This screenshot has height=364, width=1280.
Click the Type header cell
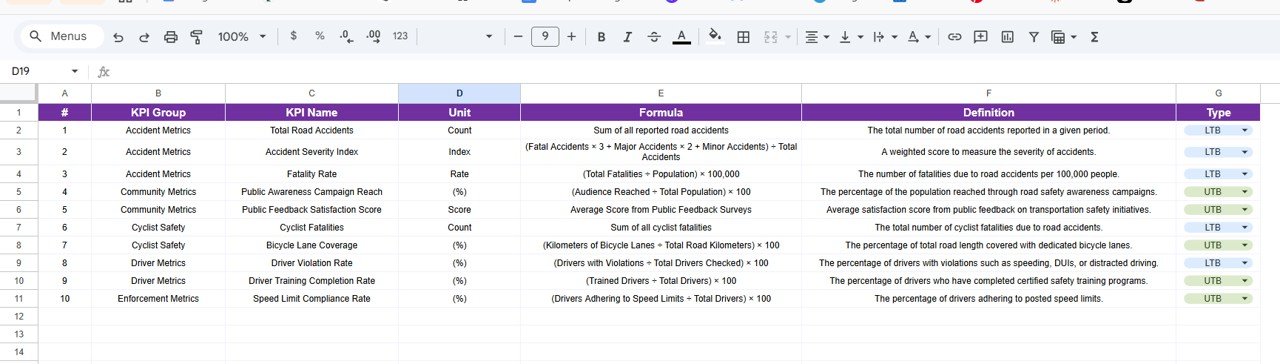click(1219, 113)
